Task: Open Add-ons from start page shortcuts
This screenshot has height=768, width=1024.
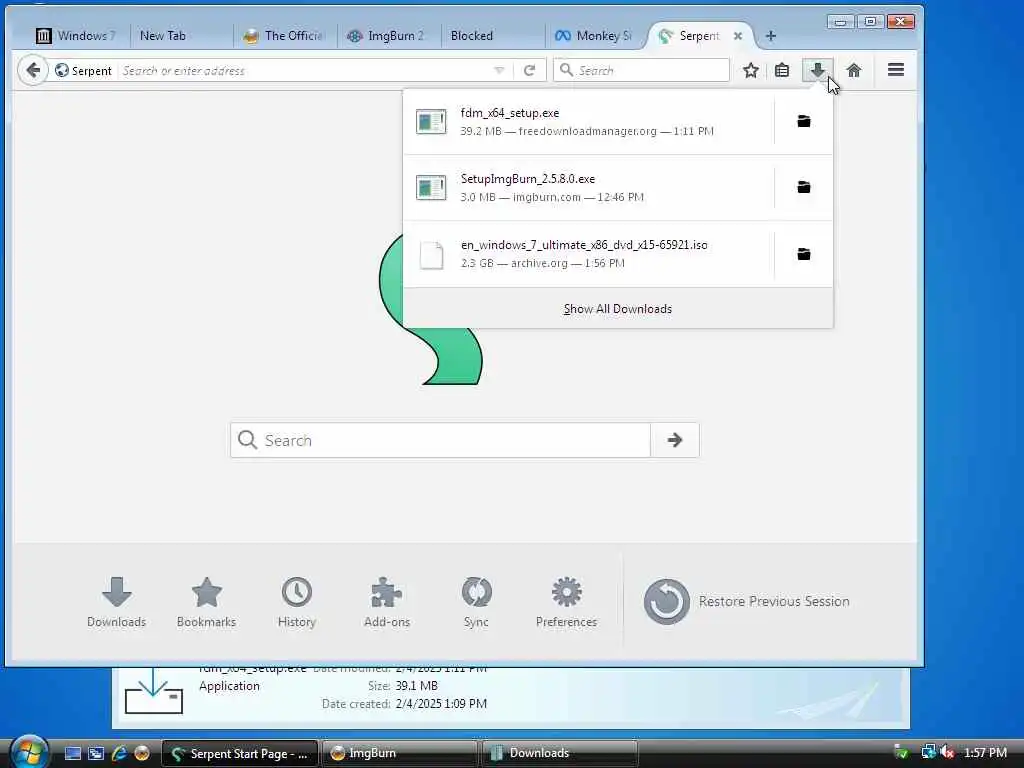Action: point(387,602)
